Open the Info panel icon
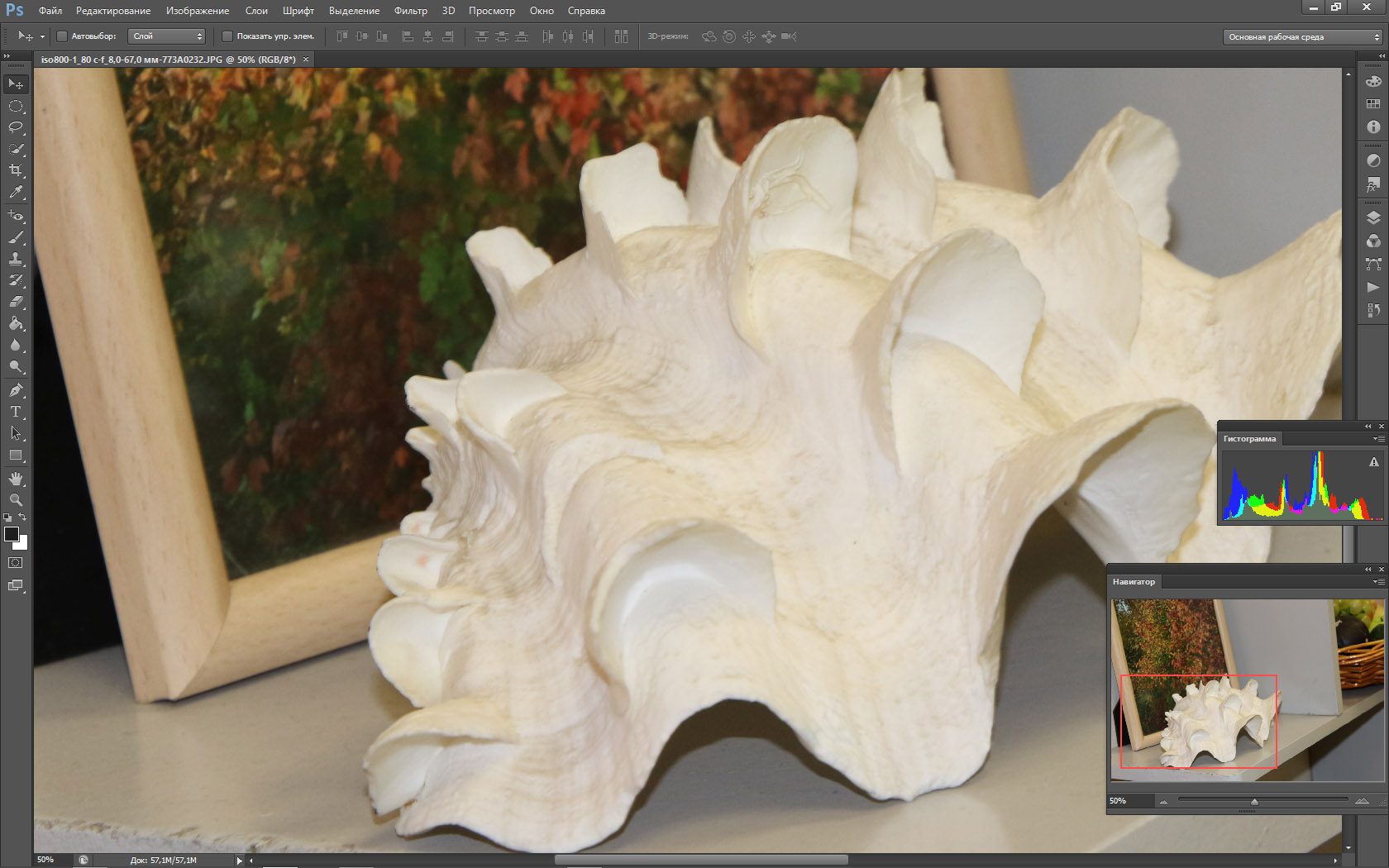The width and height of the screenshot is (1389, 868). (x=1373, y=126)
